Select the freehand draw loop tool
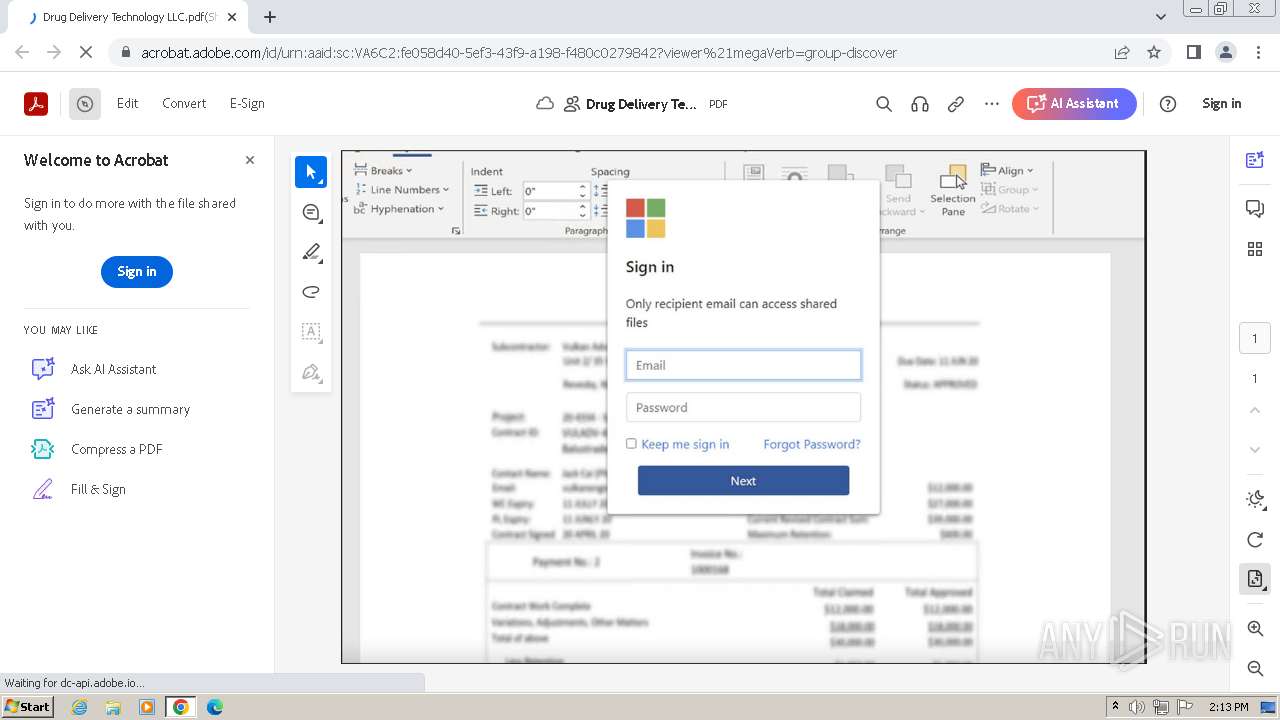The image size is (1280, 720). pos(311,292)
